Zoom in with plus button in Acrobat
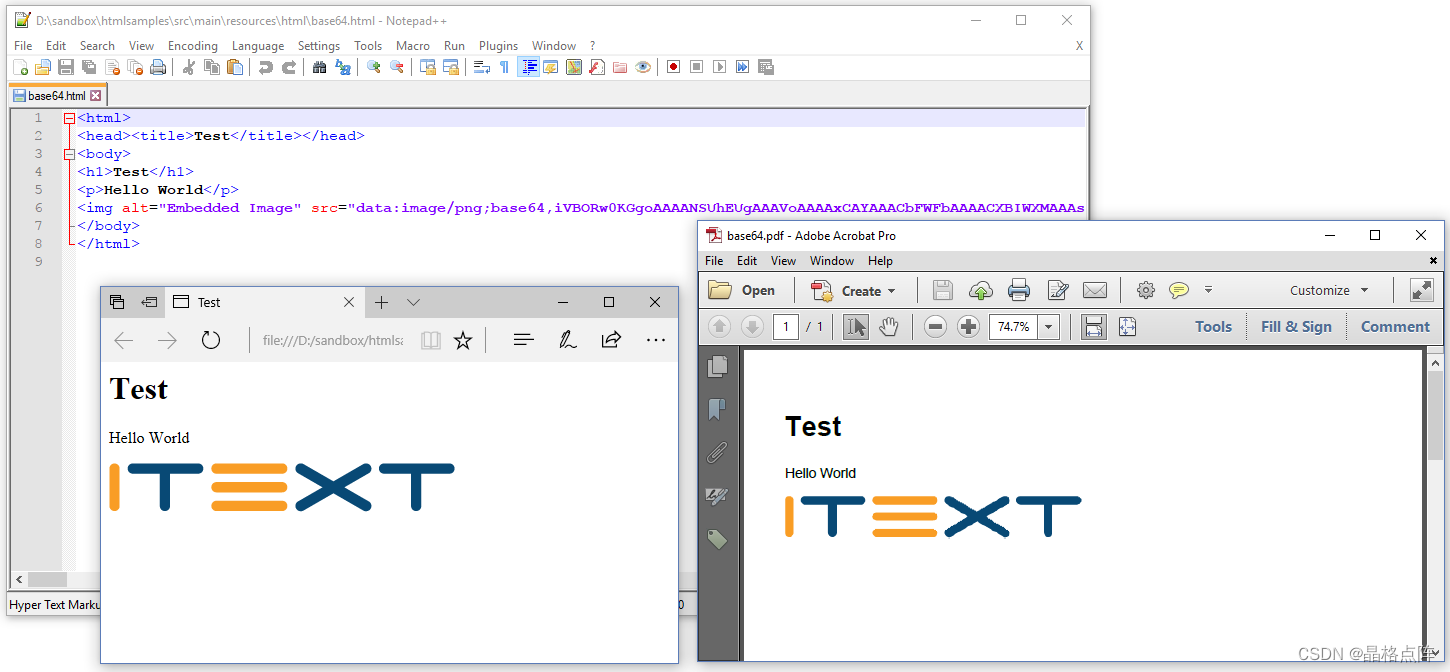 [x=968, y=327]
